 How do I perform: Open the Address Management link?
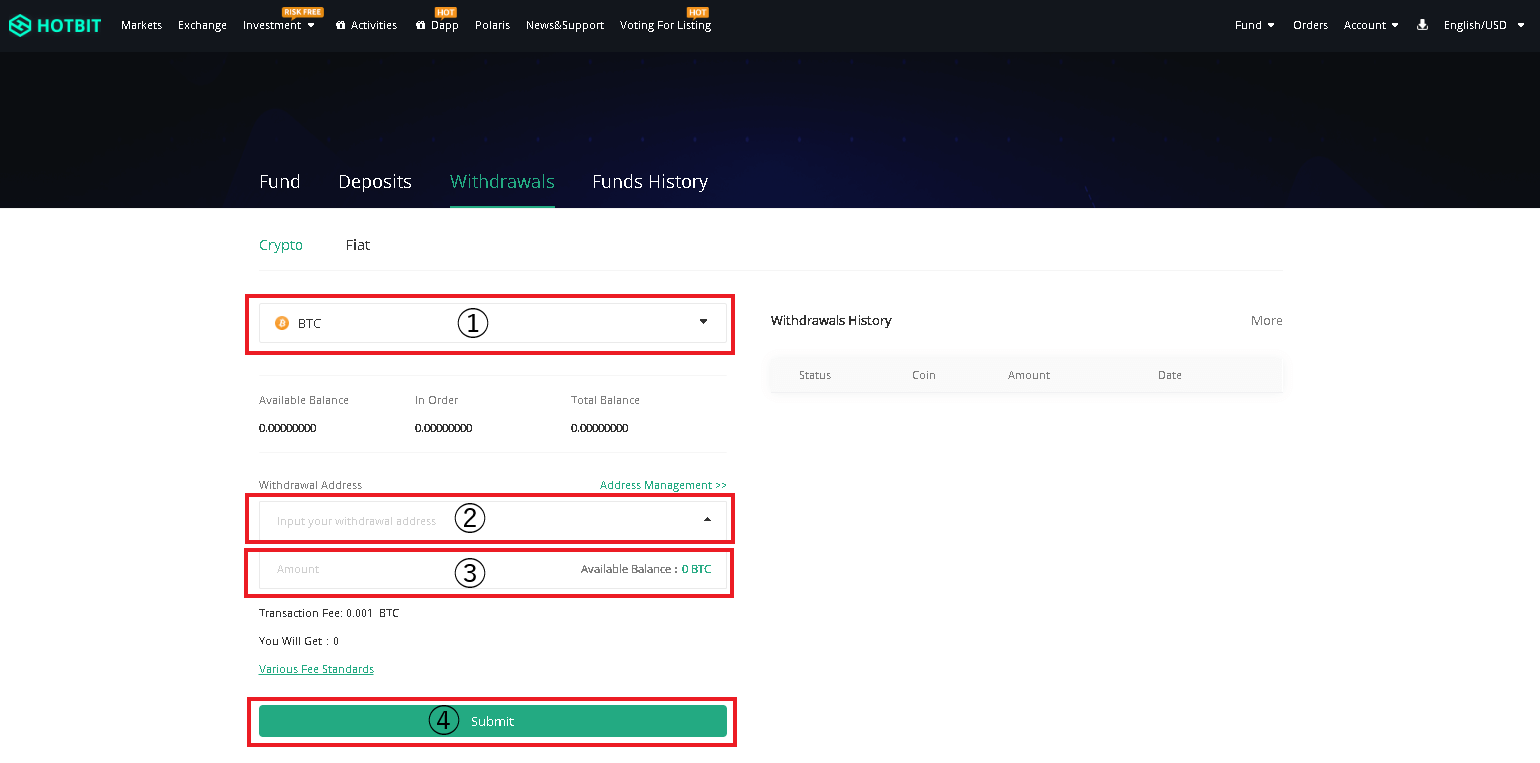tap(663, 485)
